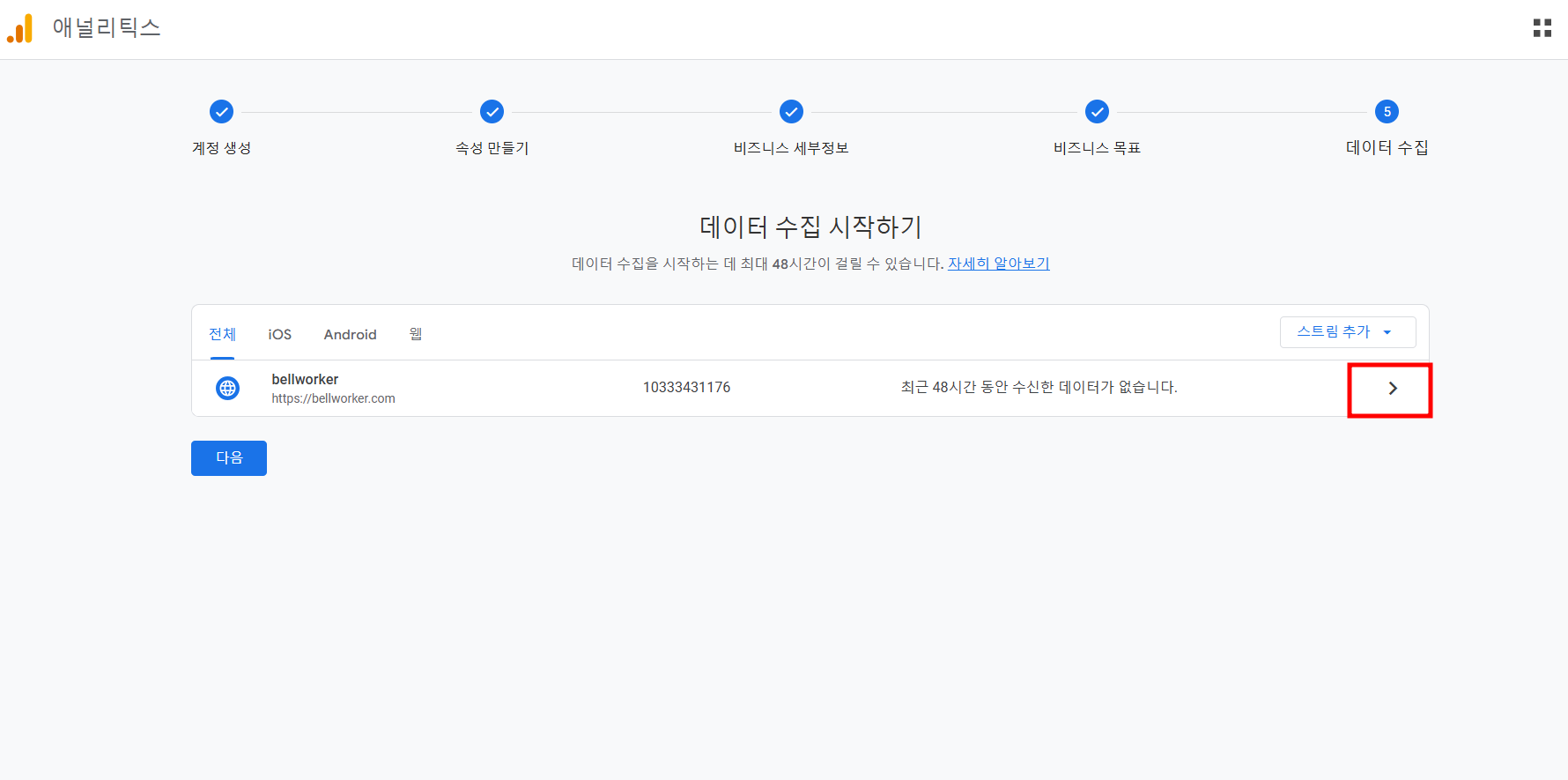The height and width of the screenshot is (780, 1568).
Task: Click the 비즈니스 세부정보 step label
Action: coord(791,148)
